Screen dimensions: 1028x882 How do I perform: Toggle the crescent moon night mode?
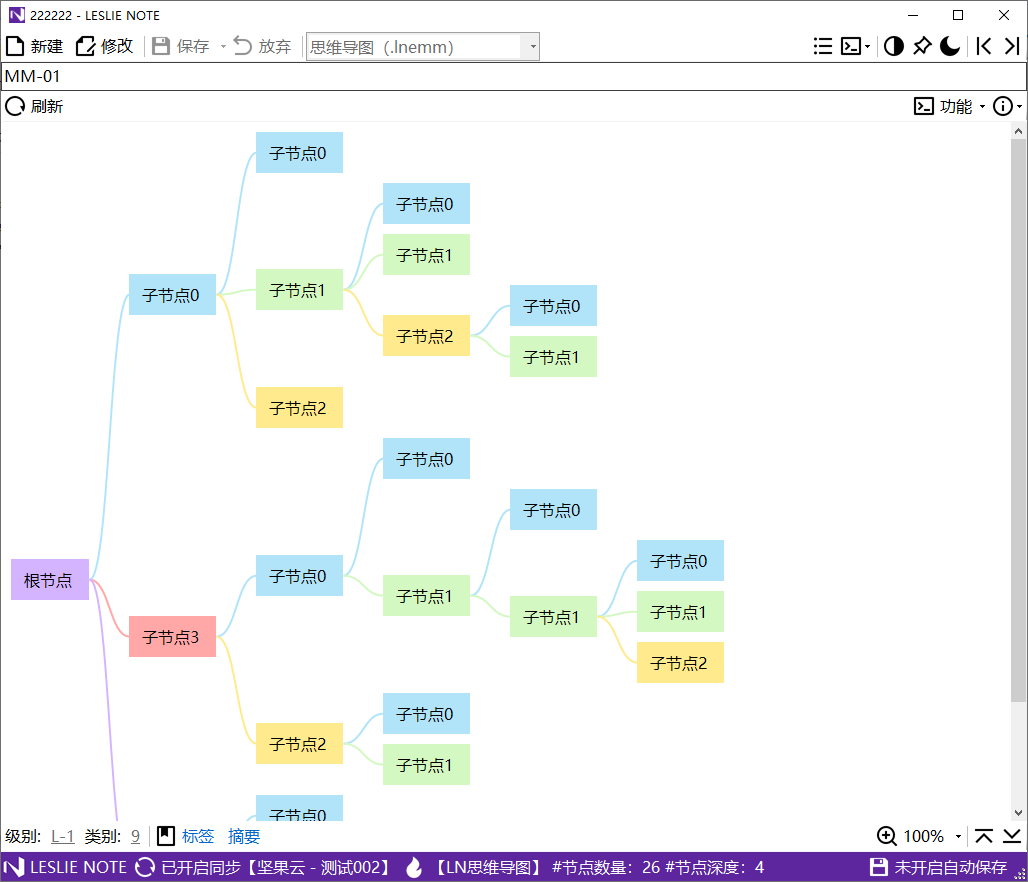[x=950, y=46]
